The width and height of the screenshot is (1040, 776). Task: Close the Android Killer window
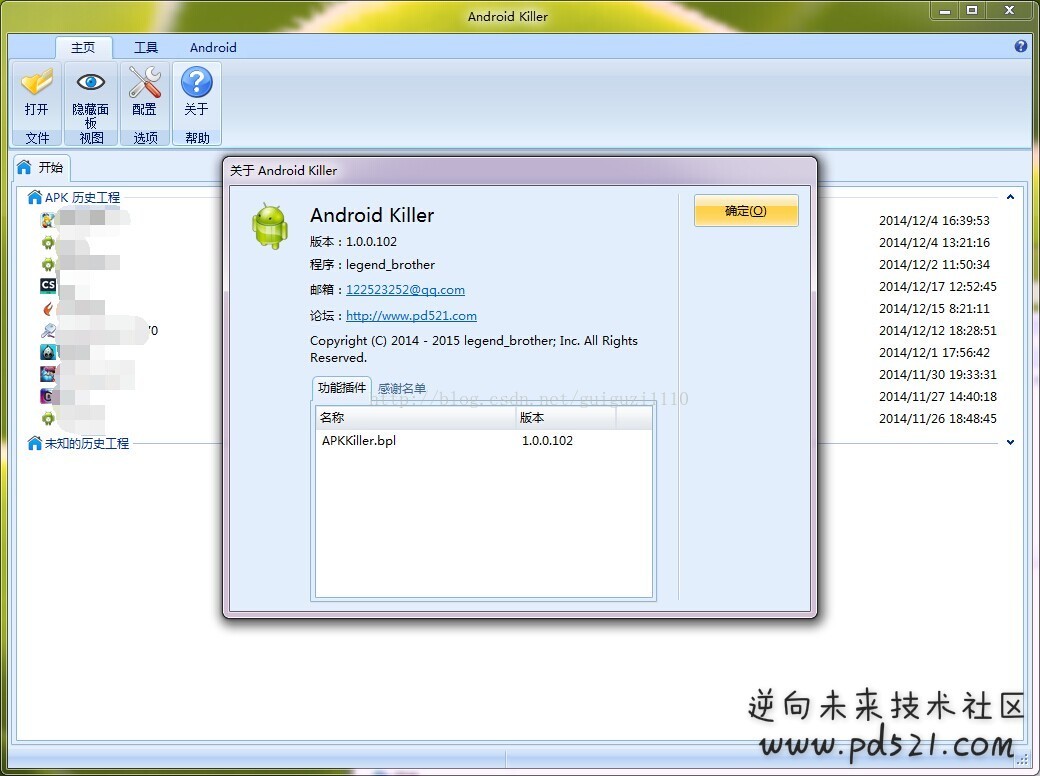[1009, 11]
